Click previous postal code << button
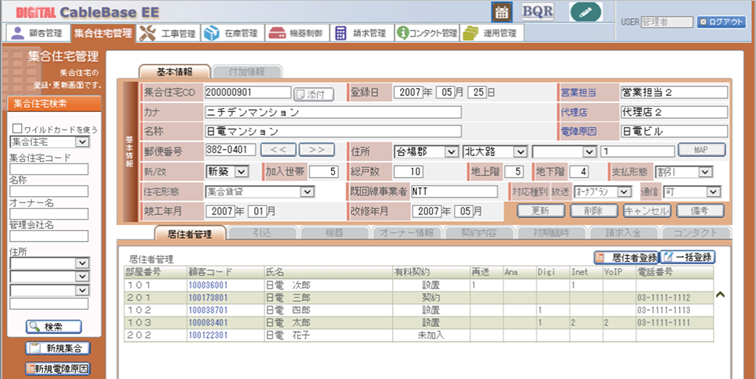Image resolution: width=756 pixels, height=379 pixels. pos(278,149)
